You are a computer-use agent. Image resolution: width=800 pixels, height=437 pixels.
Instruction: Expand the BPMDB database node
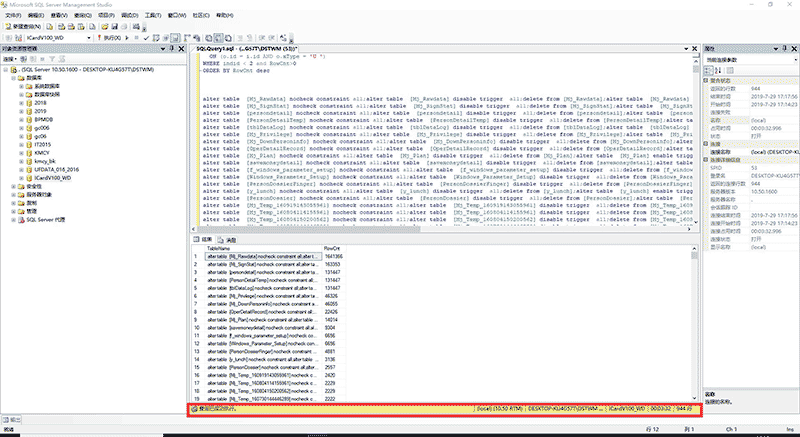[x=21, y=119]
